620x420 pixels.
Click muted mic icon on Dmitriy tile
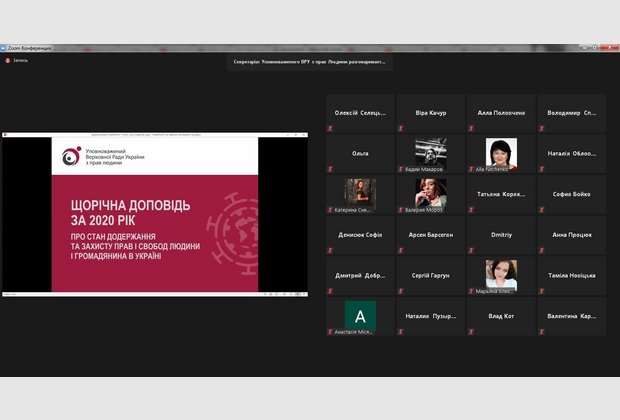472,250
